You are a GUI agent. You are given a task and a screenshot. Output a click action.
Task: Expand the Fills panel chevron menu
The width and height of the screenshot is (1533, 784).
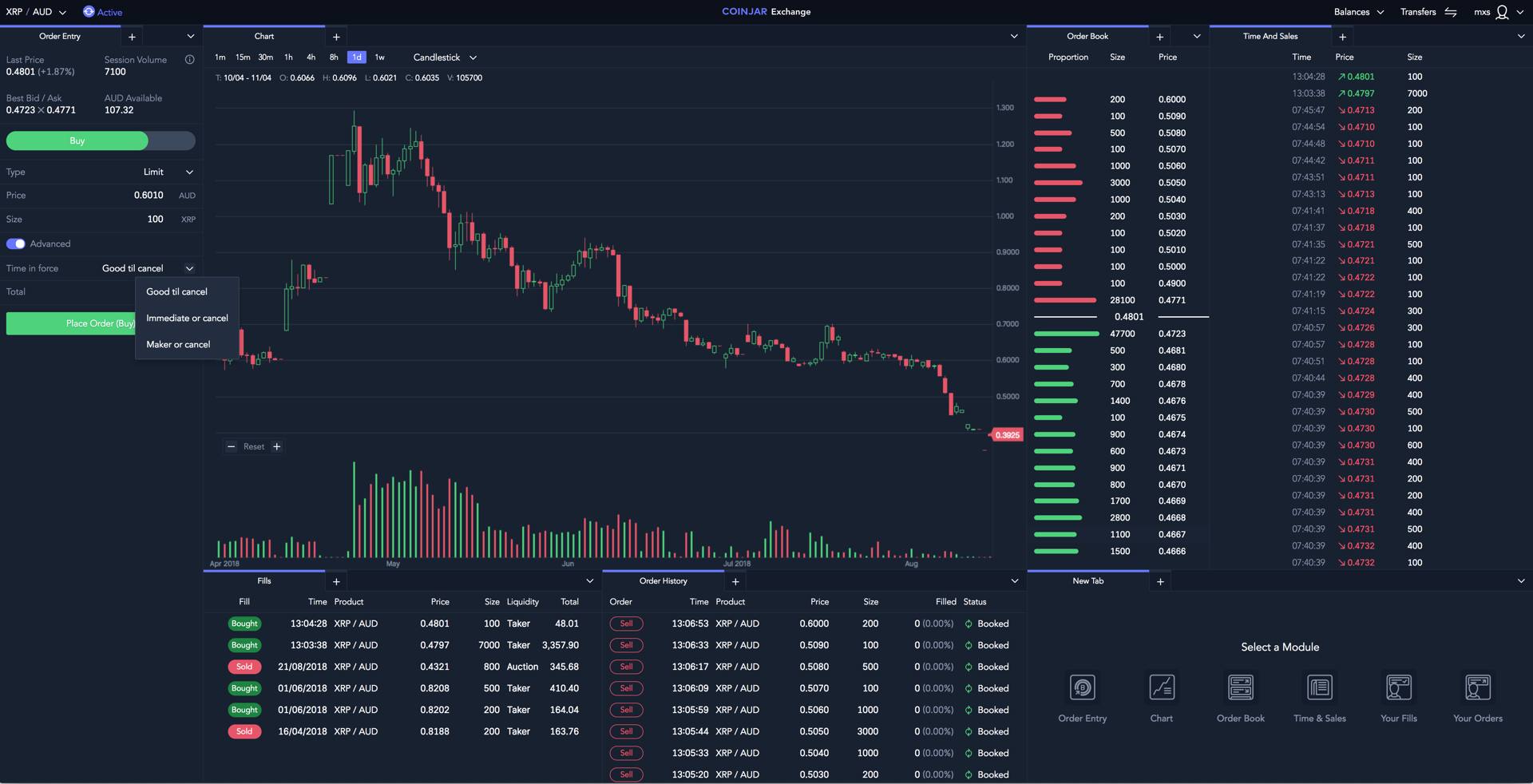coord(590,581)
